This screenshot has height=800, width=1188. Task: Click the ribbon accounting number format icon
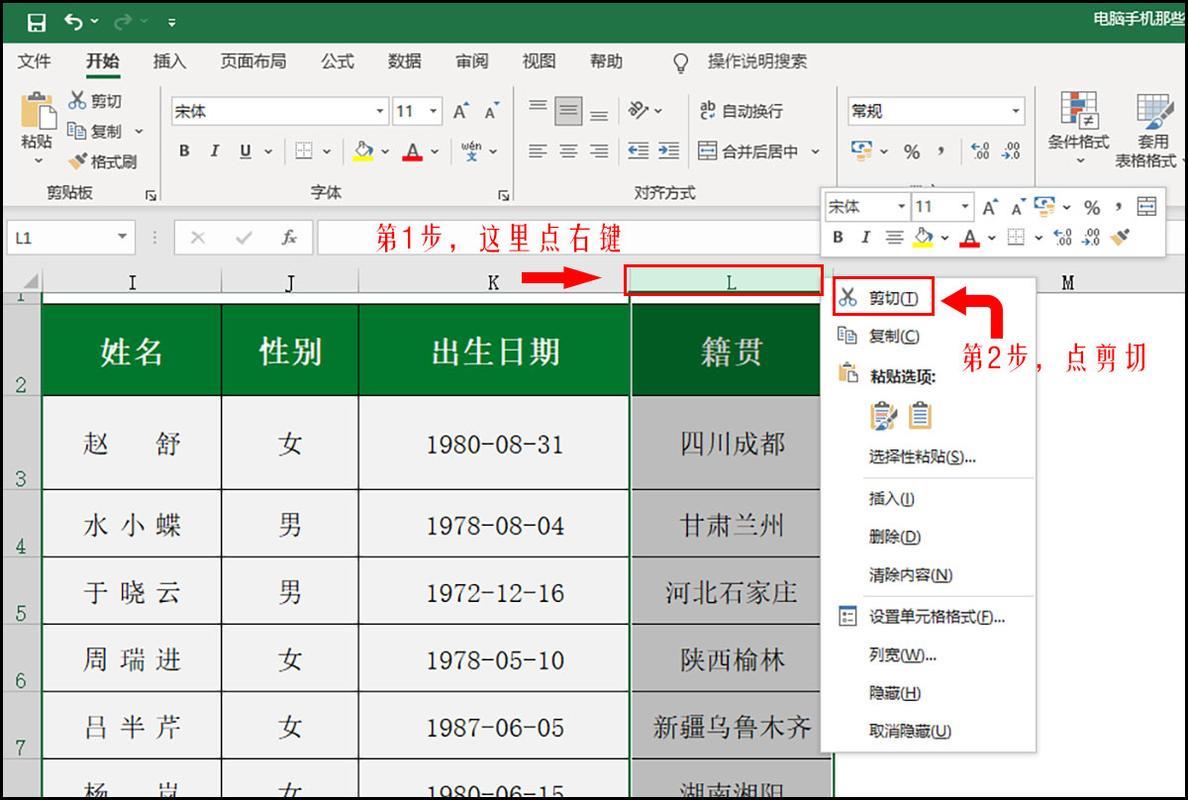click(x=861, y=150)
